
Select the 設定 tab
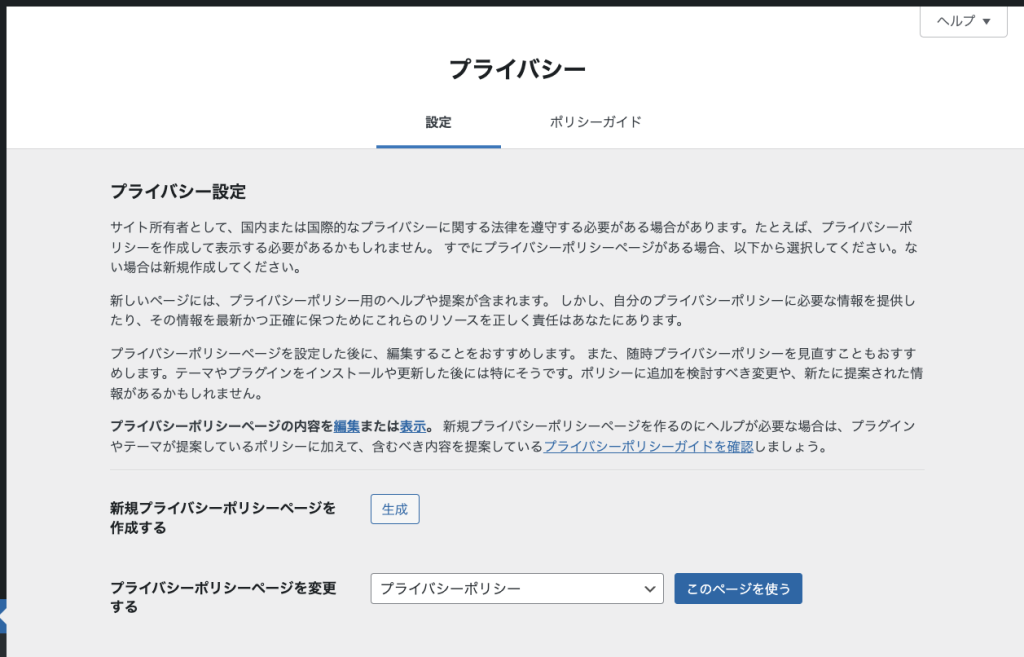(x=438, y=121)
